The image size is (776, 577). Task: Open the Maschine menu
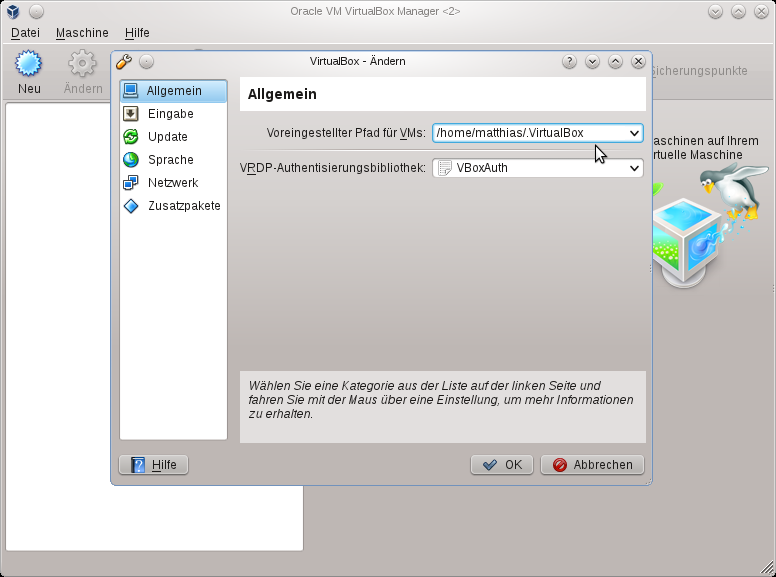[x=82, y=33]
